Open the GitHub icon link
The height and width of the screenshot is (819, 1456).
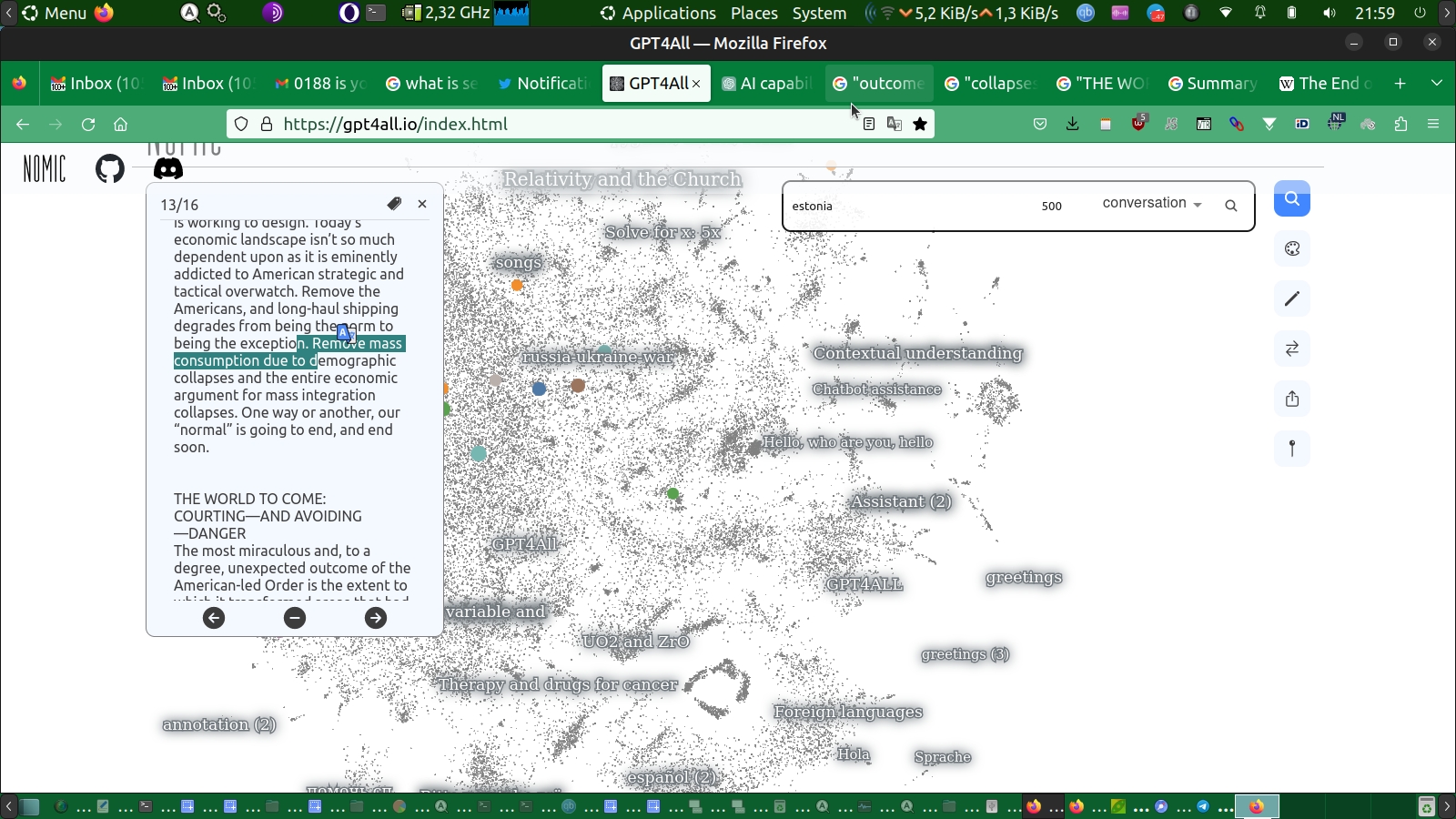click(110, 168)
